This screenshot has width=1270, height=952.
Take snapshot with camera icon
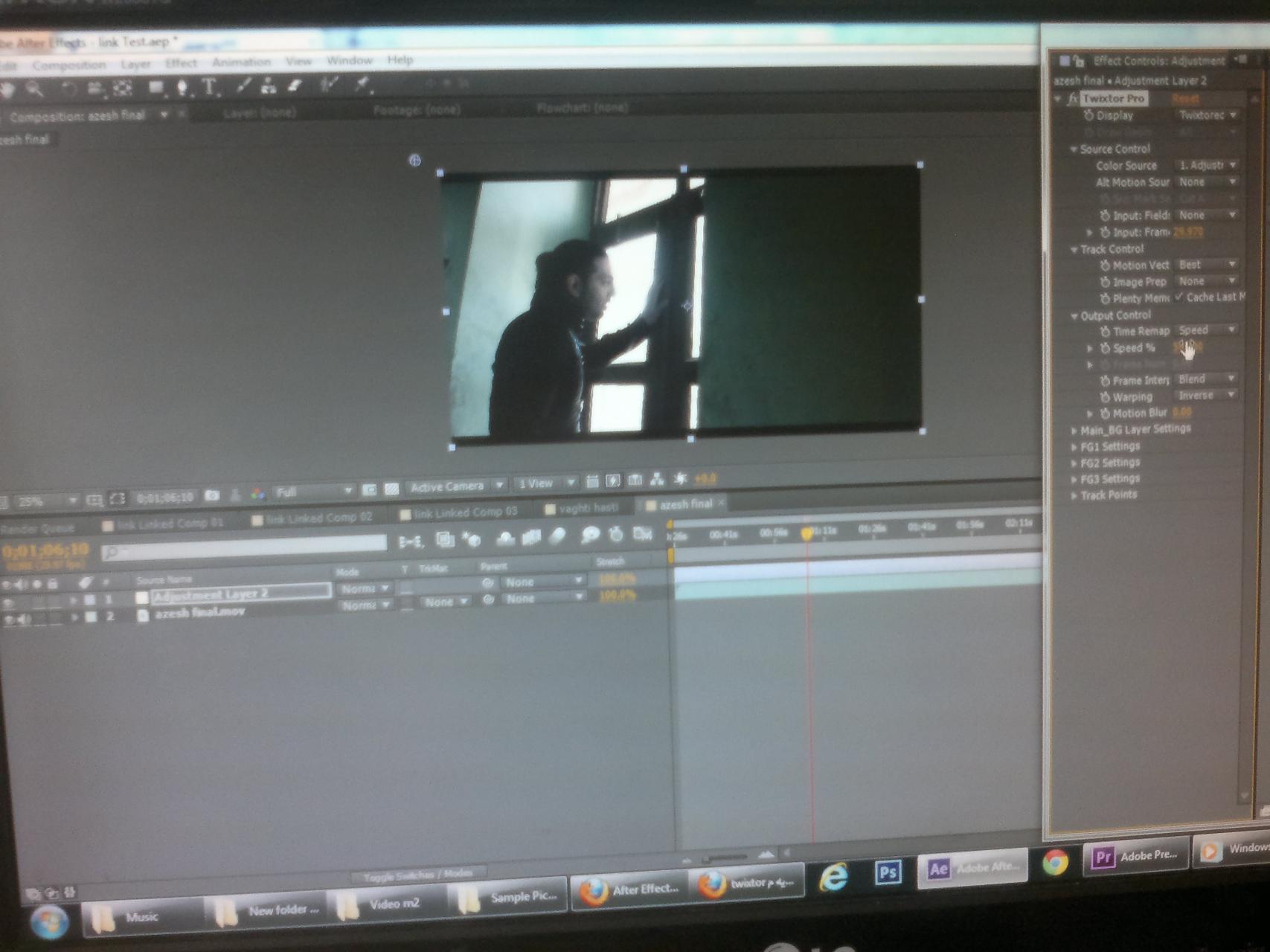[212, 495]
